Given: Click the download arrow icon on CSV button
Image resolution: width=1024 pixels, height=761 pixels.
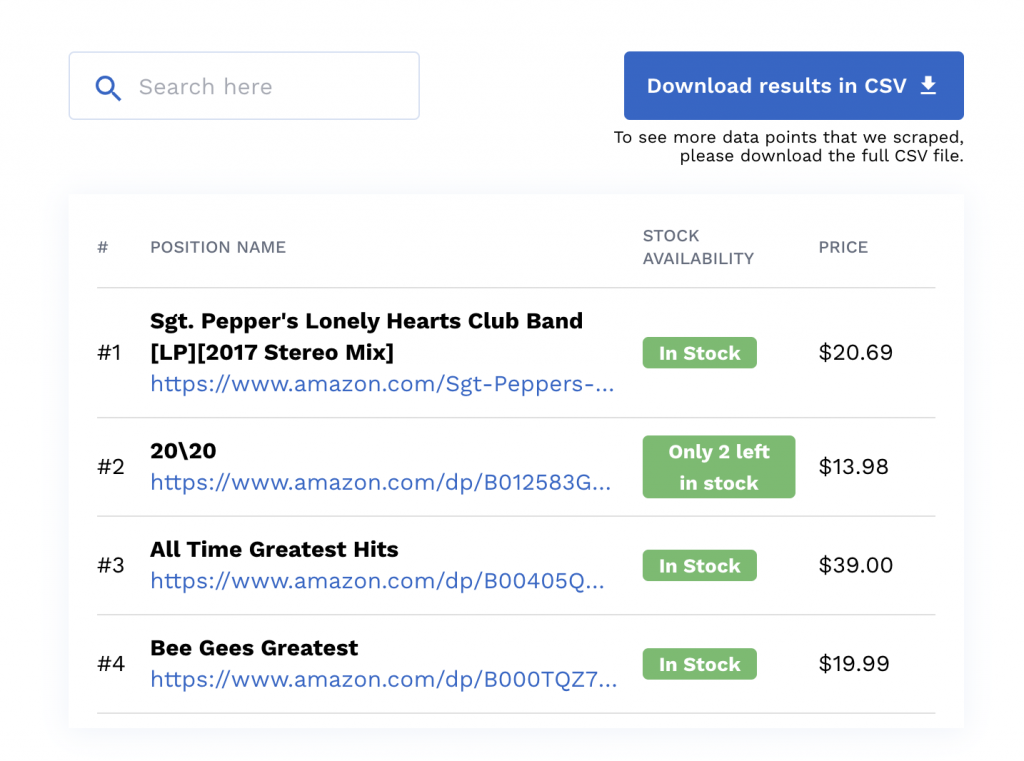Looking at the screenshot, I should [x=927, y=85].
